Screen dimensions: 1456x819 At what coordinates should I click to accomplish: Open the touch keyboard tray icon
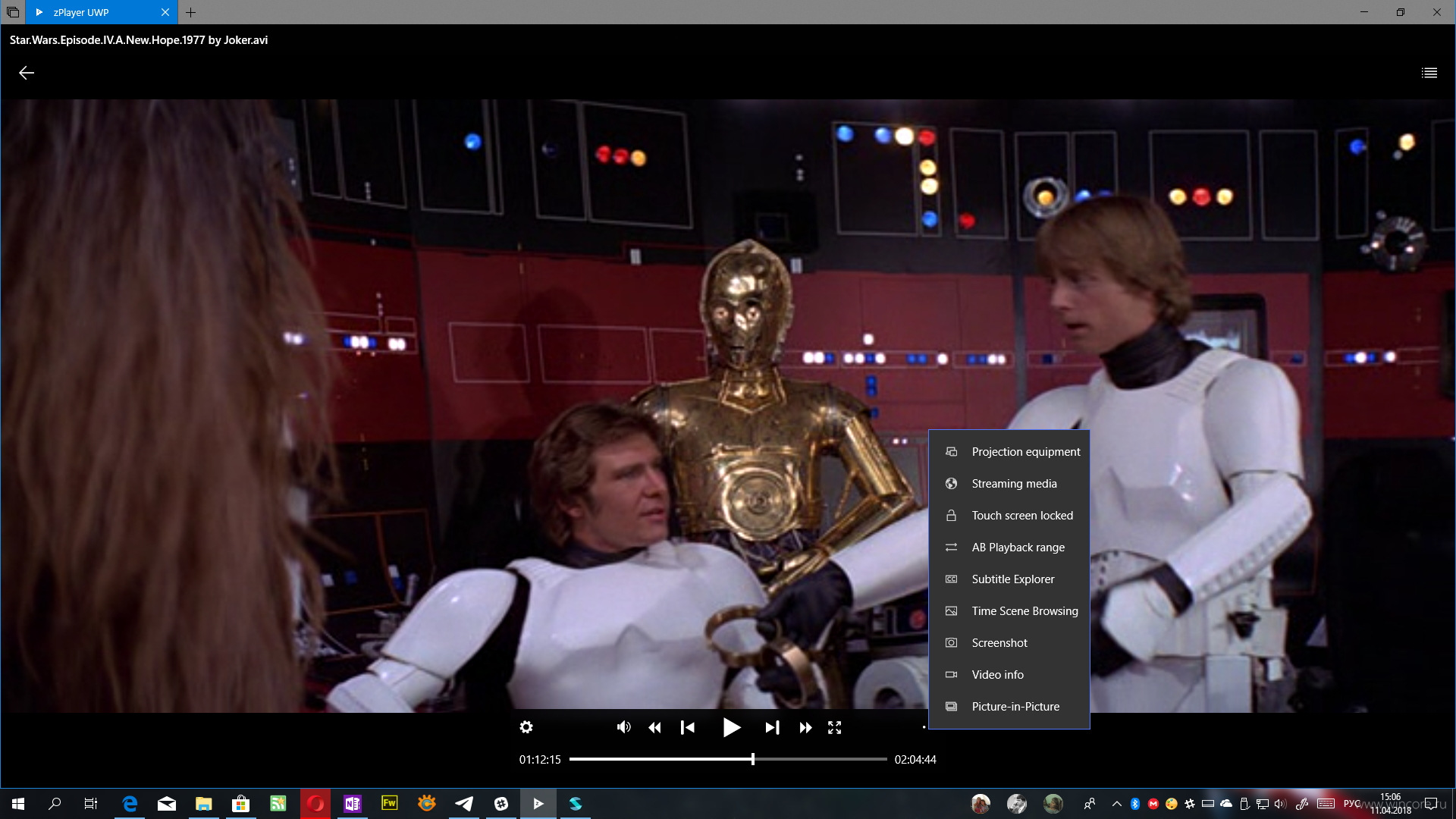pos(1326,804)
